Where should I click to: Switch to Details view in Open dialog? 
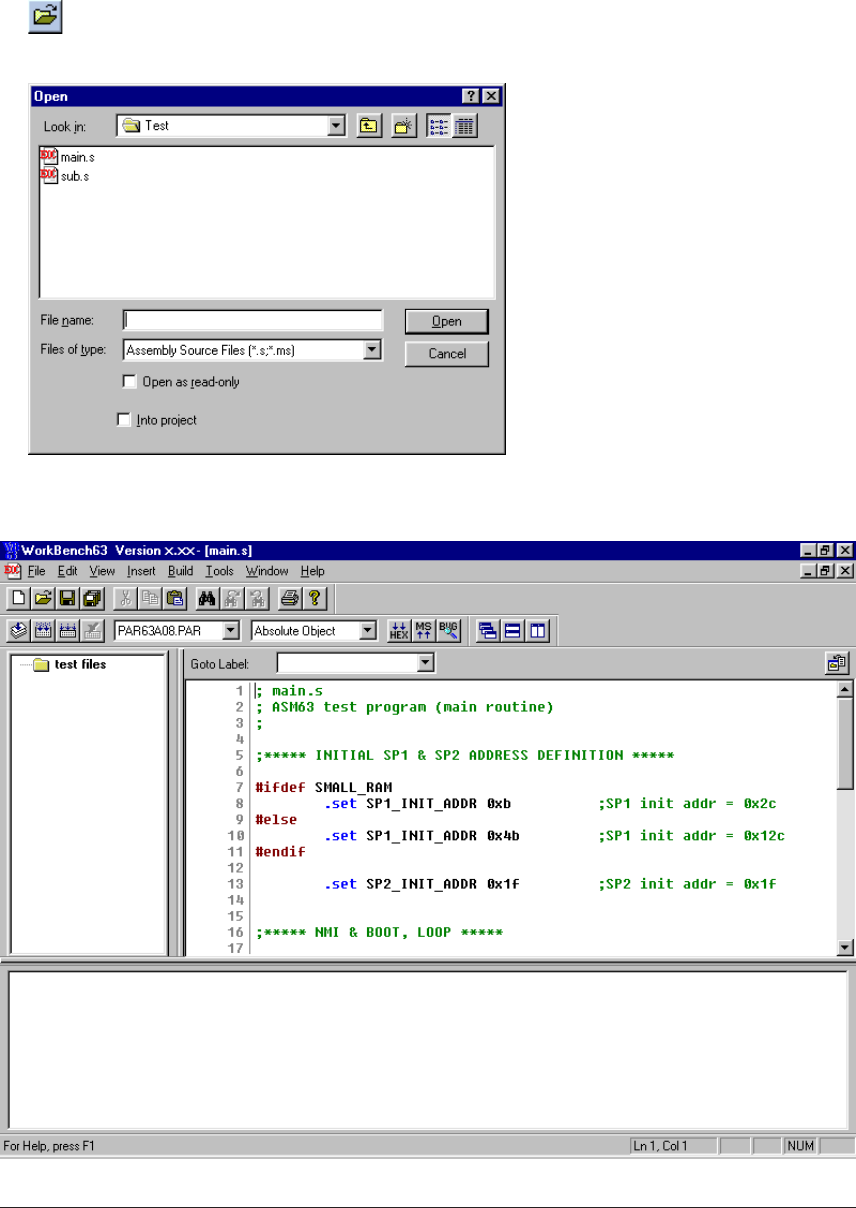point(465,126)
